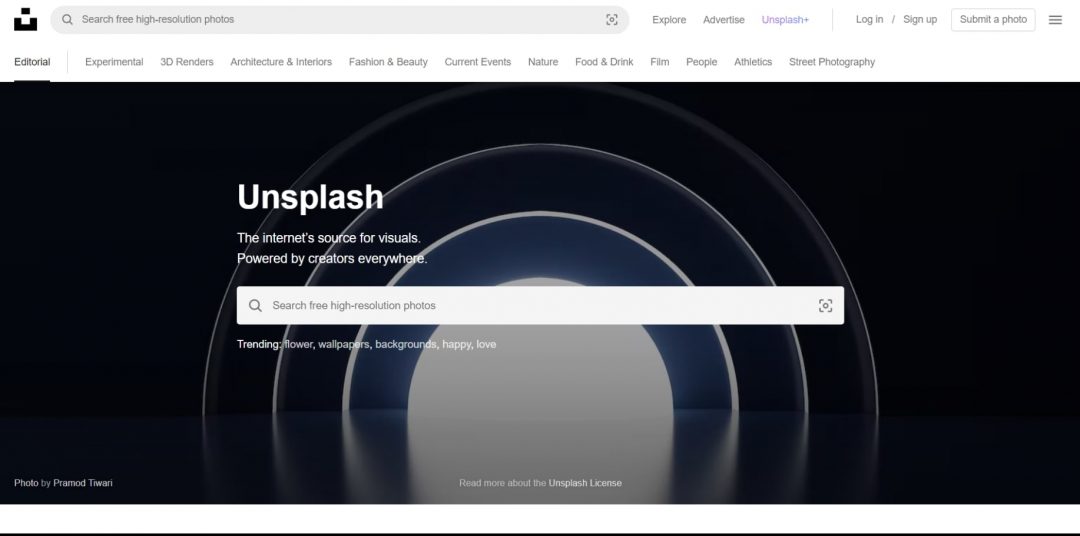Screen dimensions: 1080x536
Task: Open the Explore link
Action: coord(669,20)
